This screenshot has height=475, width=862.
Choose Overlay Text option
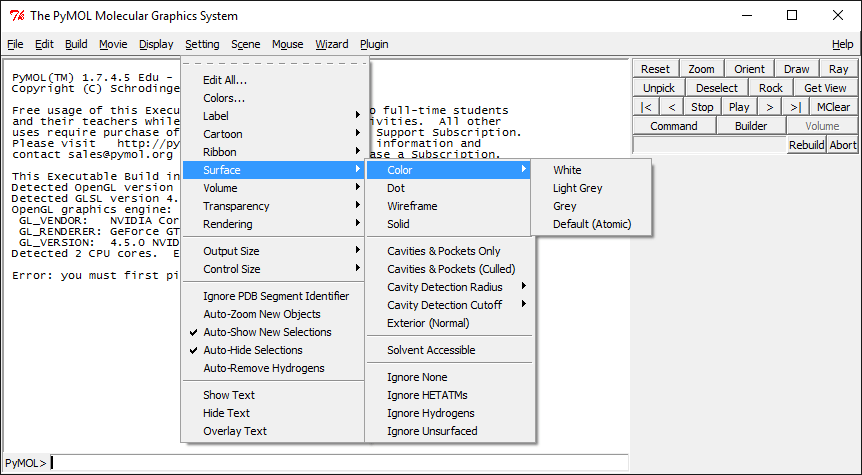[x=273, y=431]
